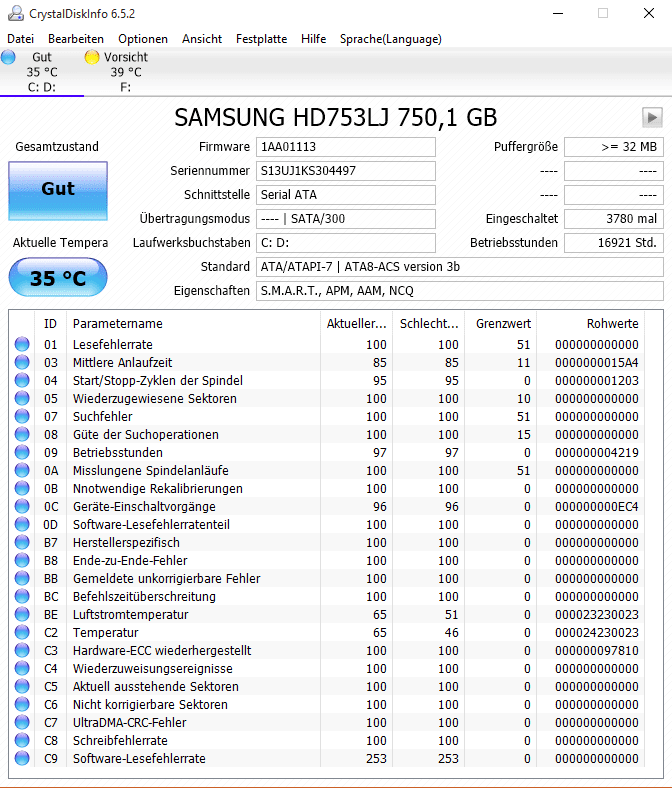Select the Gut 35 °C C: D: disk tab
The height and width of the screenshot is (788, 672).
point(42,72)
